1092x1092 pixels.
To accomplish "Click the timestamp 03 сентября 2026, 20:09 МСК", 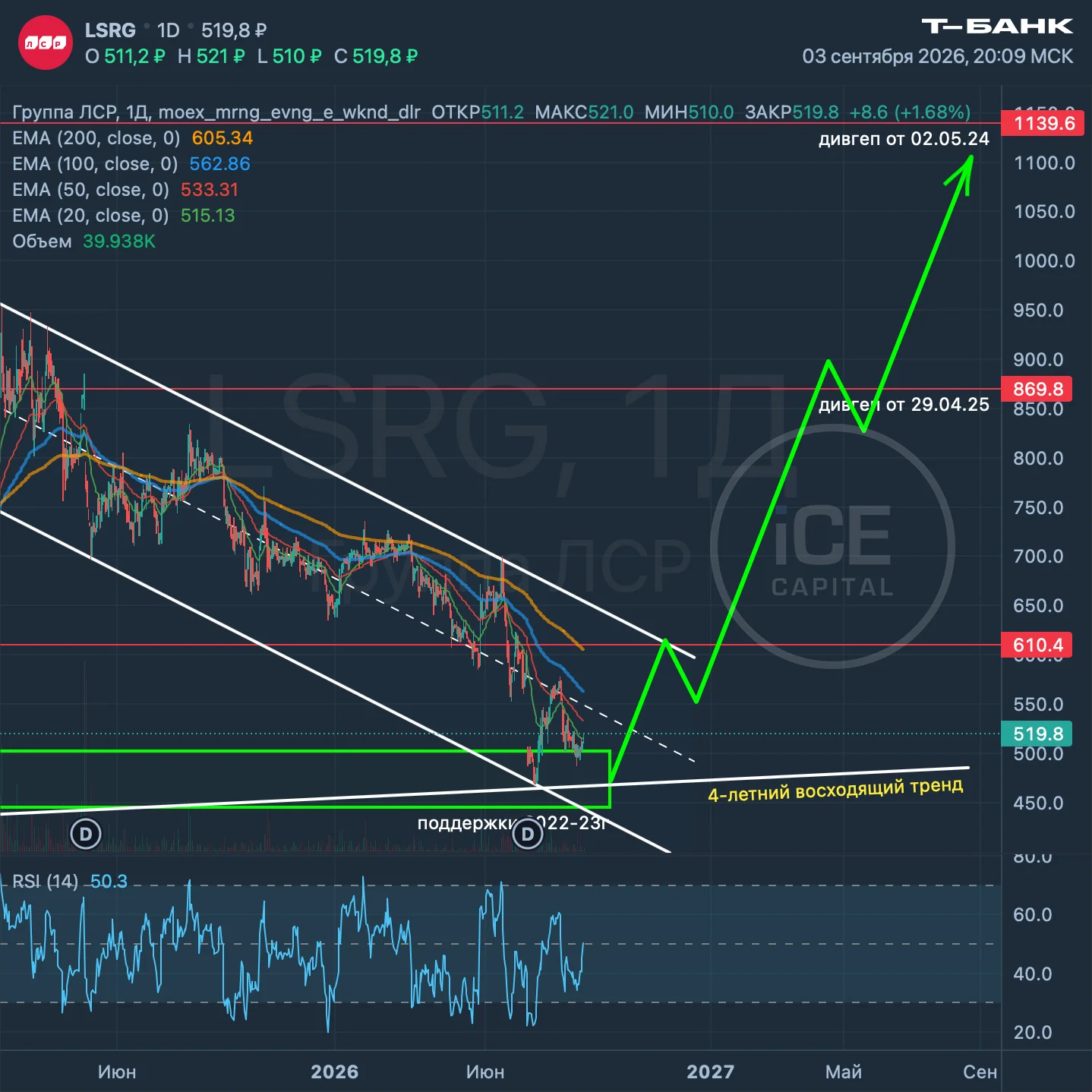I will (938, 56).
